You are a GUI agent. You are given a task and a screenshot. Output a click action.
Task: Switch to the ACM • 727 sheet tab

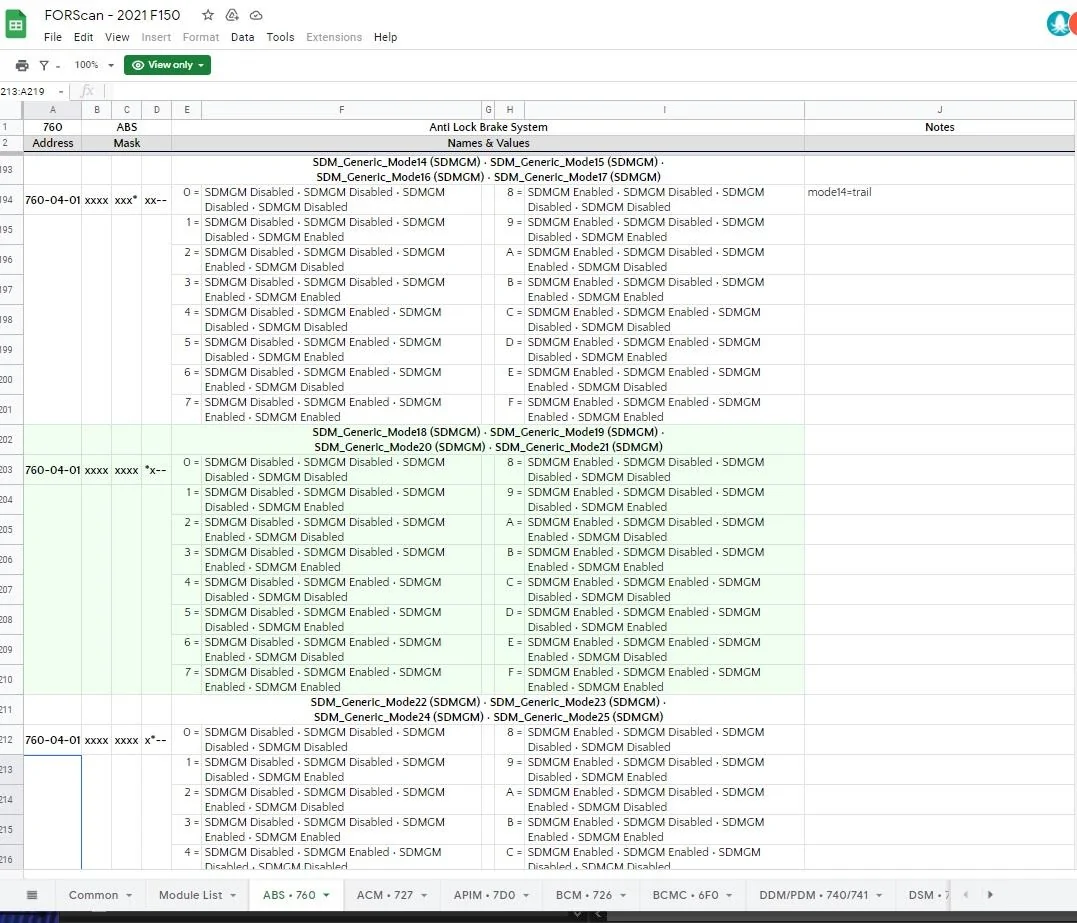[x=385, y=895]
